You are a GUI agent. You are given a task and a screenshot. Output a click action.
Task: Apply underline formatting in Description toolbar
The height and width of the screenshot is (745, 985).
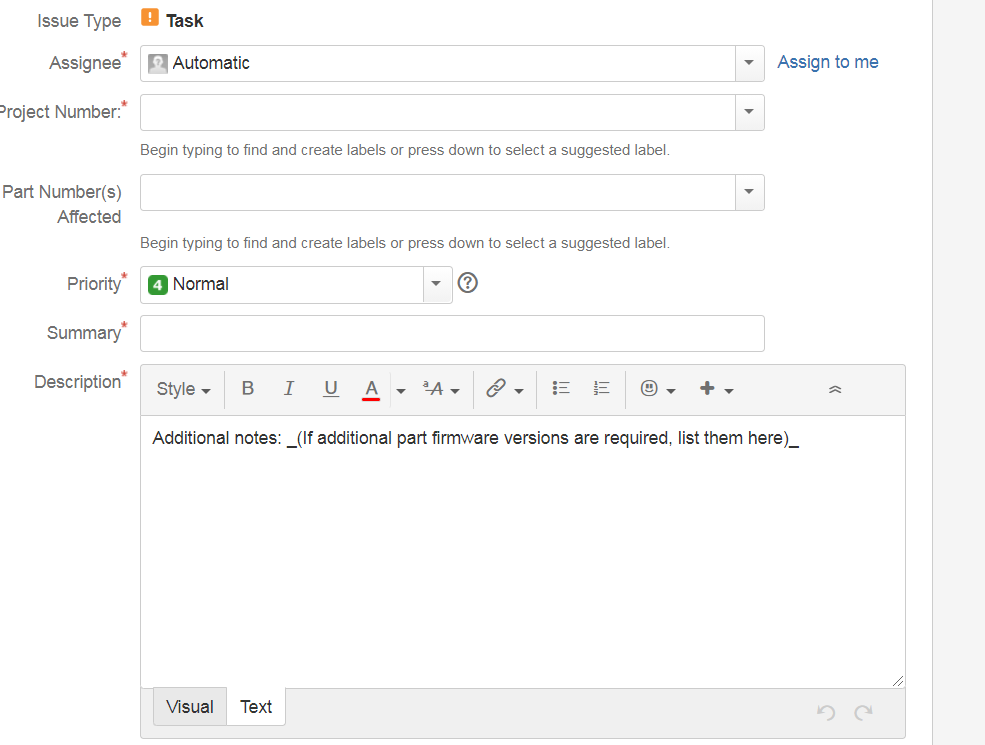coord(330,389)
